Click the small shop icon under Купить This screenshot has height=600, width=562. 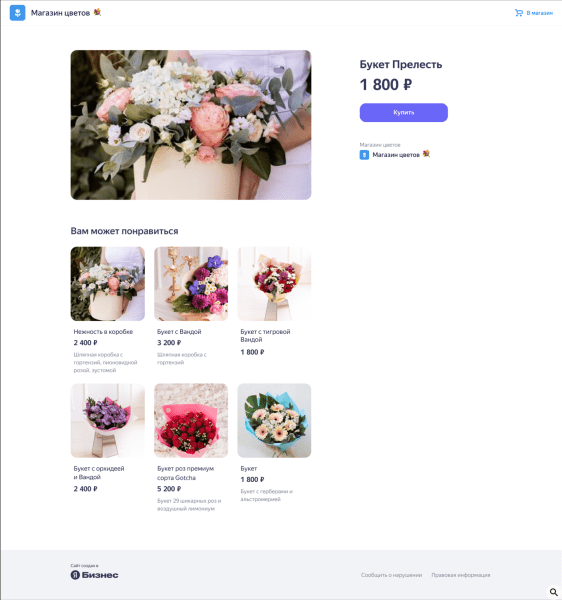tap(364, 155)
